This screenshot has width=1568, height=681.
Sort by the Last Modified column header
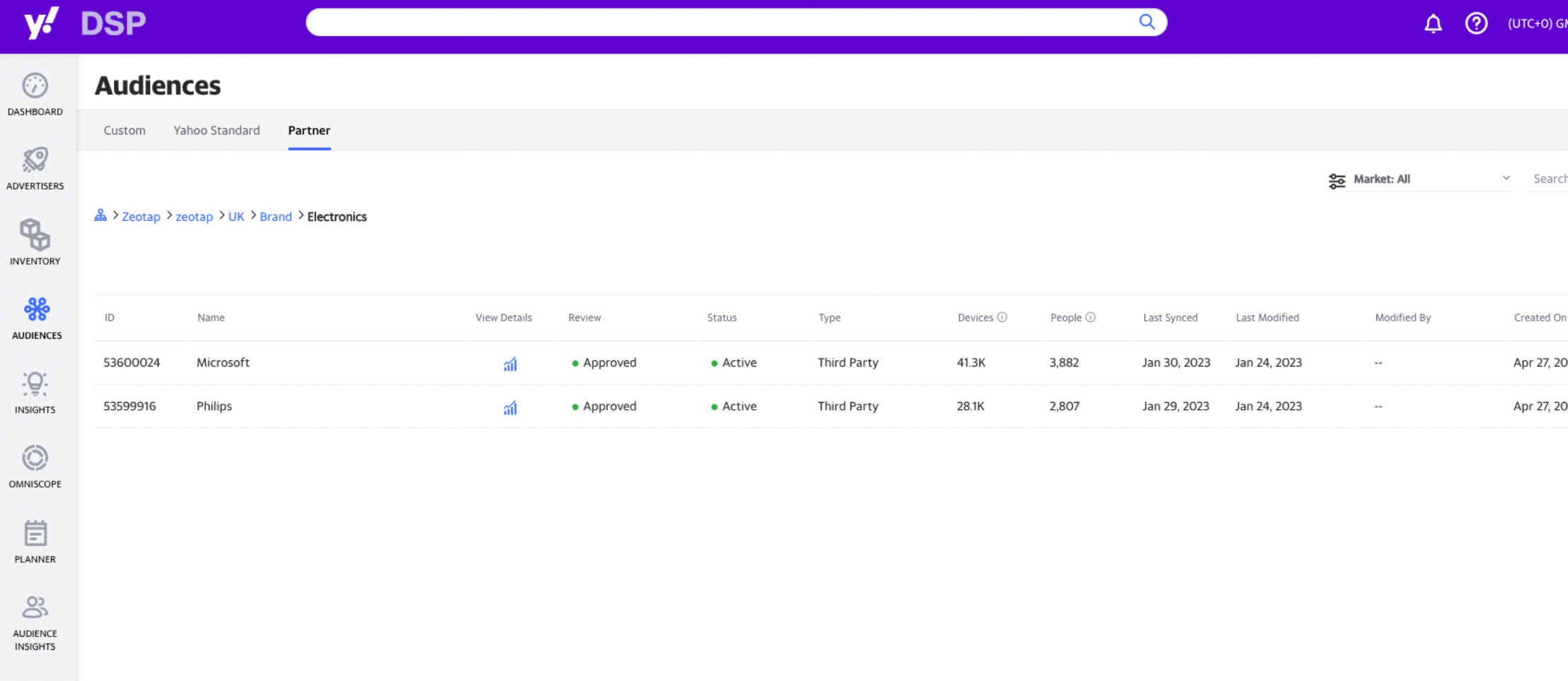pos(1267,318)
